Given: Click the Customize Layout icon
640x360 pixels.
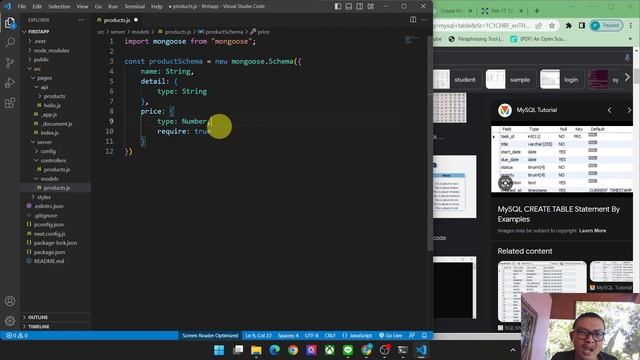Looking at the screenshot, I should pyautogui.click(x=370, y=6).
